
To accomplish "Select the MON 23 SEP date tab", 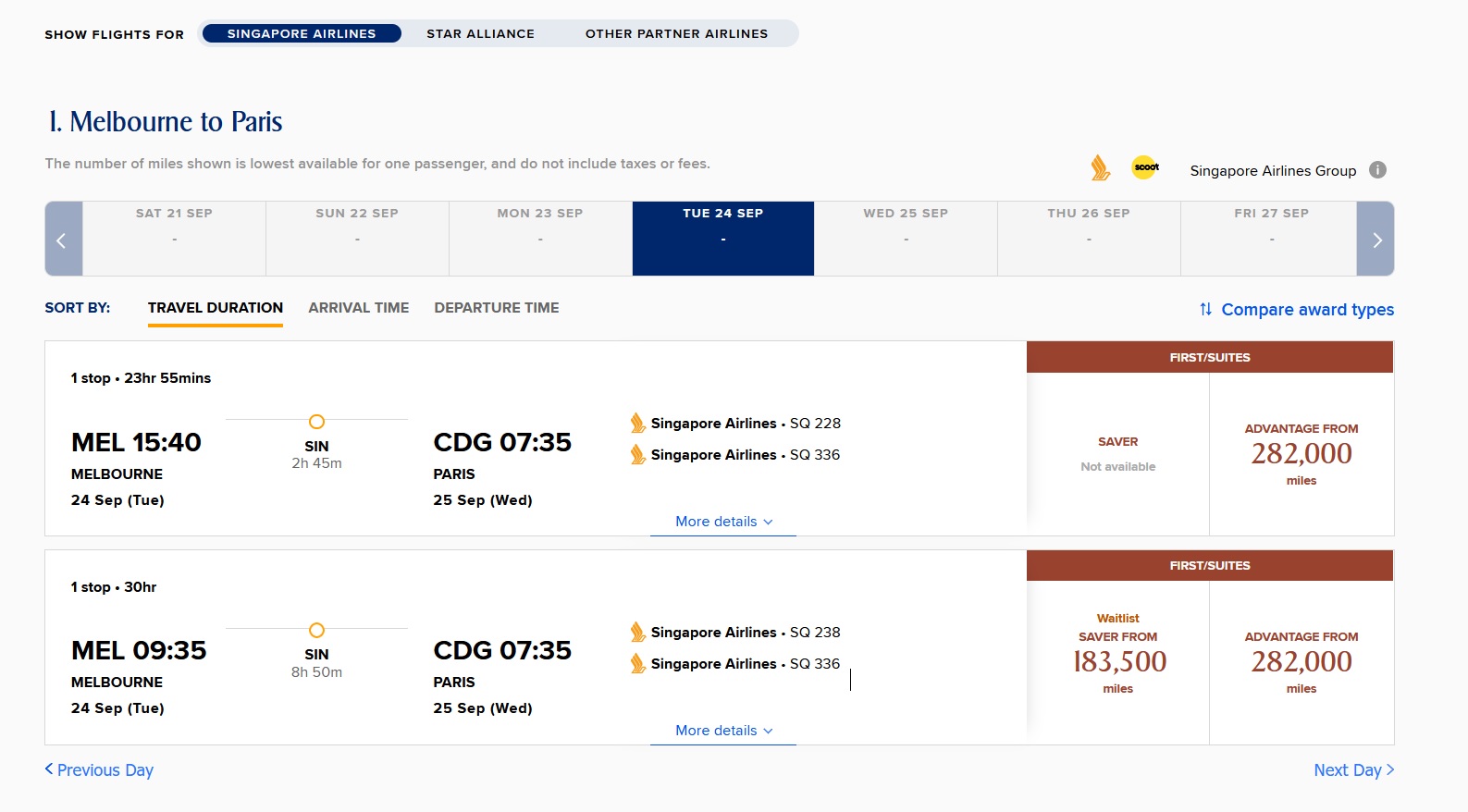I will tap(540, 239).
